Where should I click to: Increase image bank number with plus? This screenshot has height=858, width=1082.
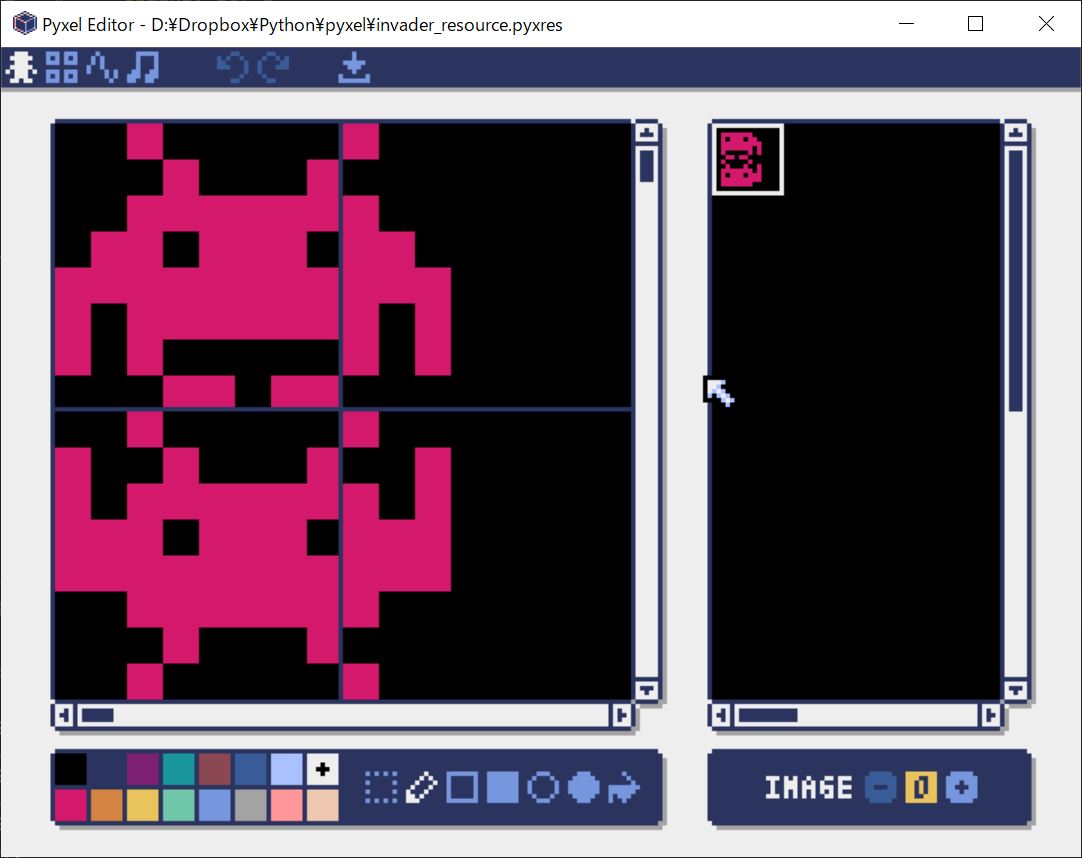click(962, 788)
